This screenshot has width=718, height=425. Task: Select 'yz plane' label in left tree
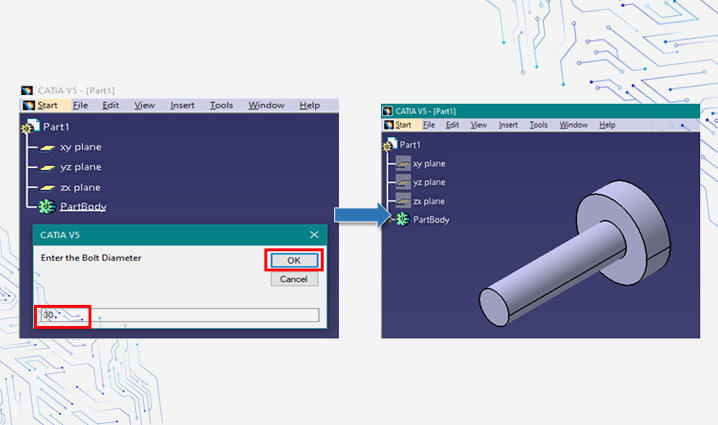click(81, 167)
